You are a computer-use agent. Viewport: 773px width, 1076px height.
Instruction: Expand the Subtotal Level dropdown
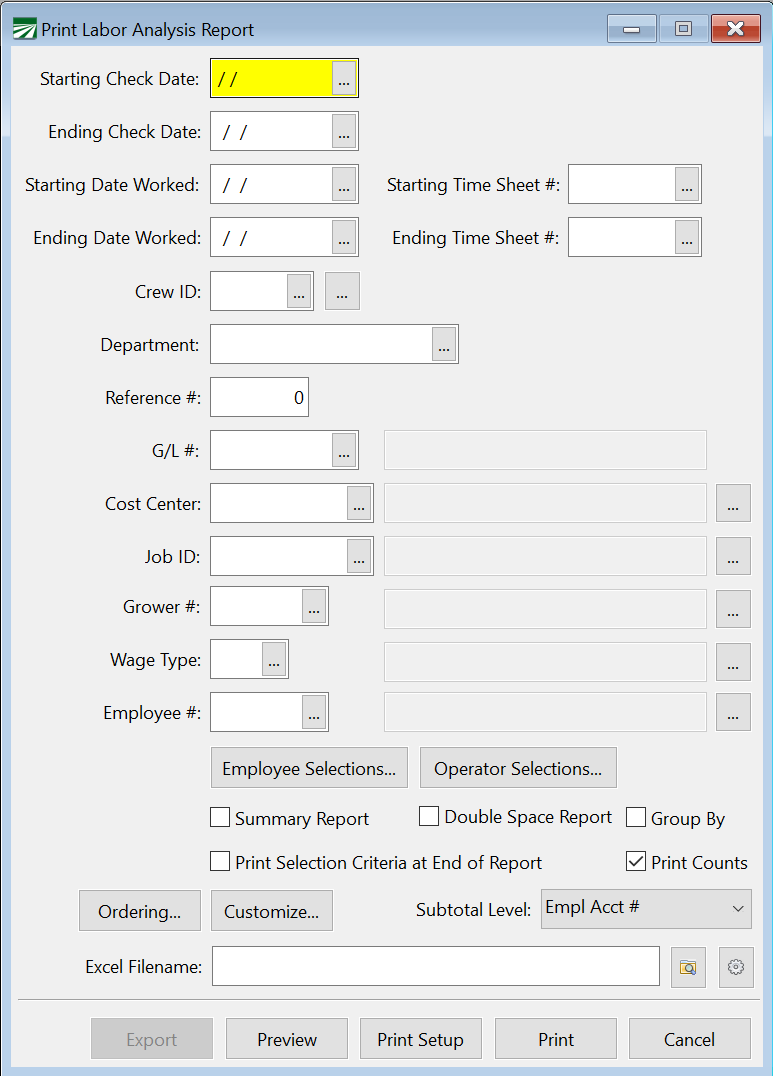click(645, 909)
